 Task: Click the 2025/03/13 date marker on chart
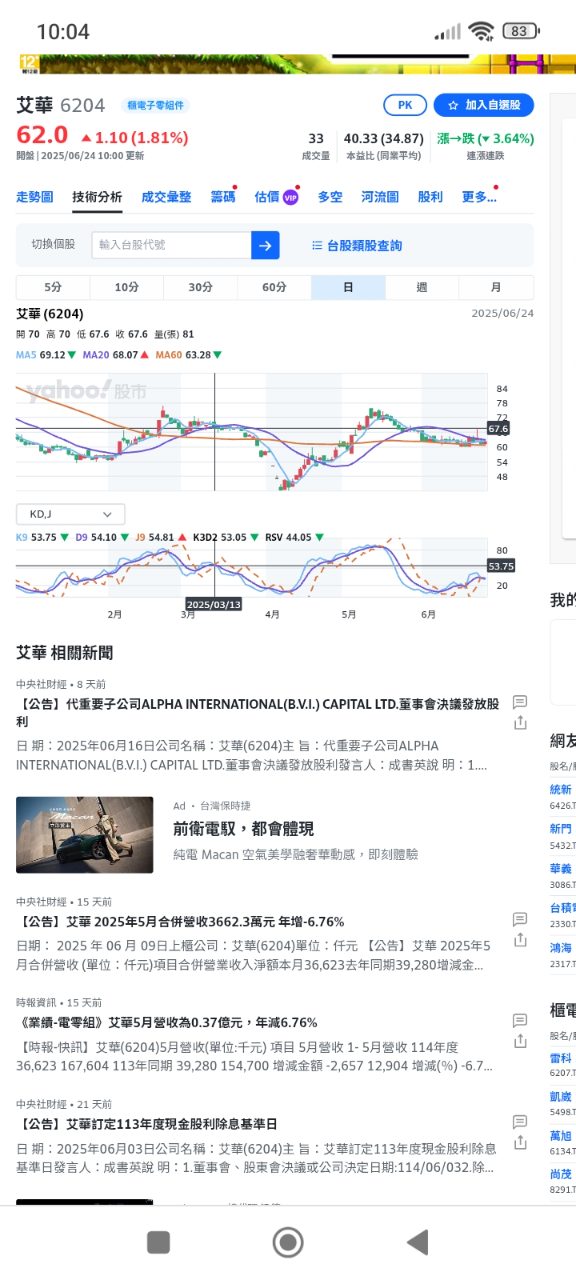click(213, 604)
